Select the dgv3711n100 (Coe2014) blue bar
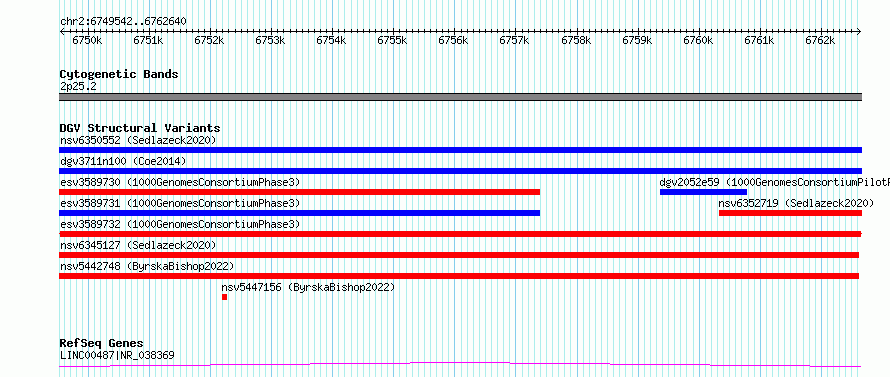 click(460, 171)
